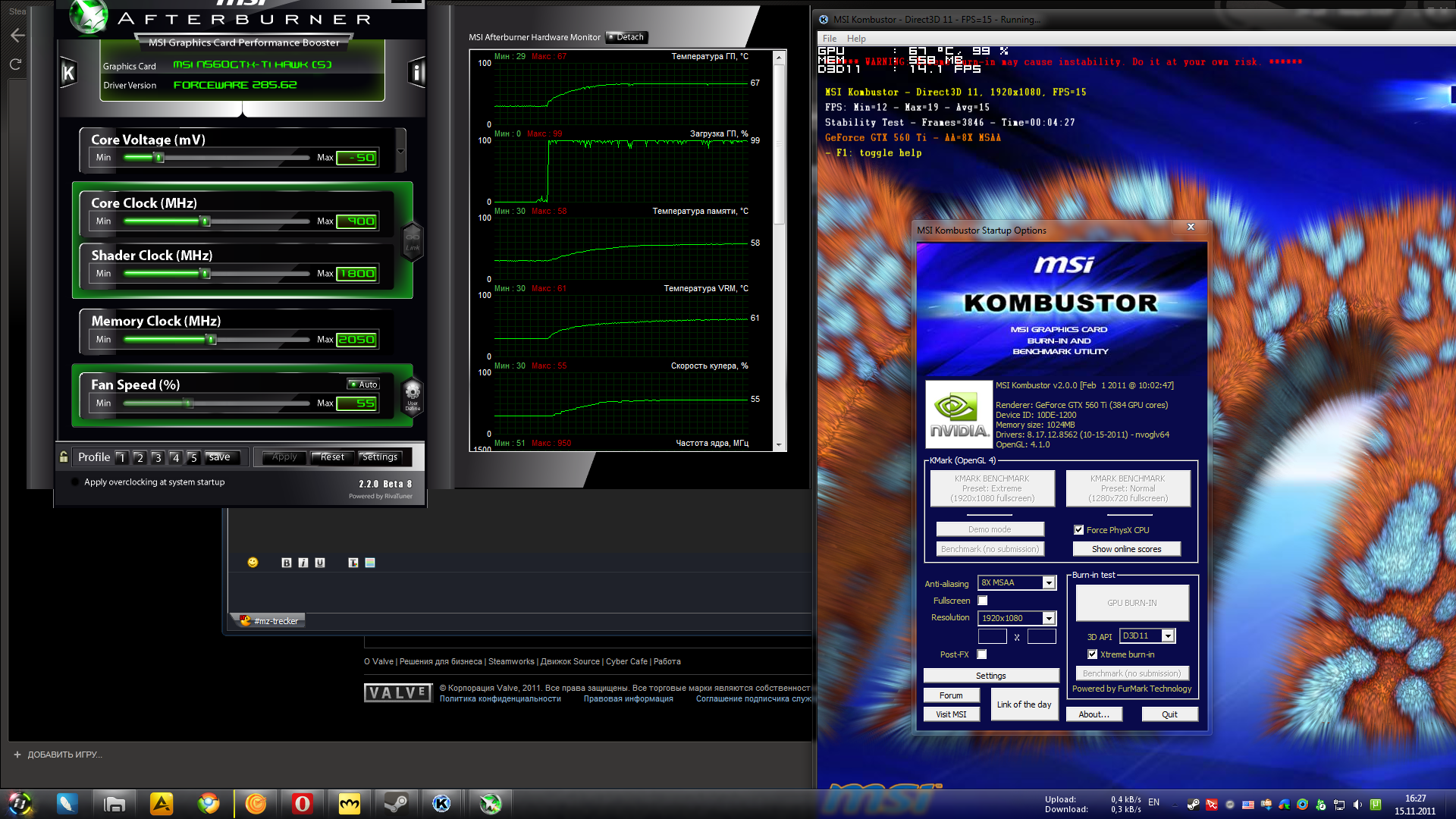1456x819 pixels.
Task: Click the Steam tray icon
Action: pos(1193,805)
